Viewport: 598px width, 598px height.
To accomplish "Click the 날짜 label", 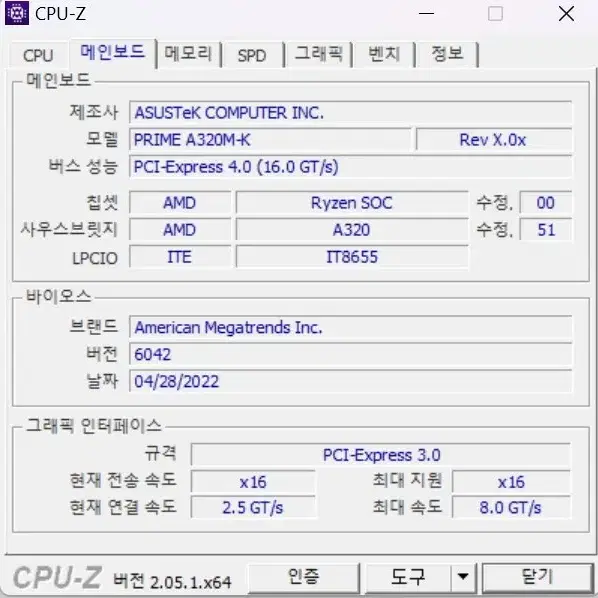I will coord(102,381).
